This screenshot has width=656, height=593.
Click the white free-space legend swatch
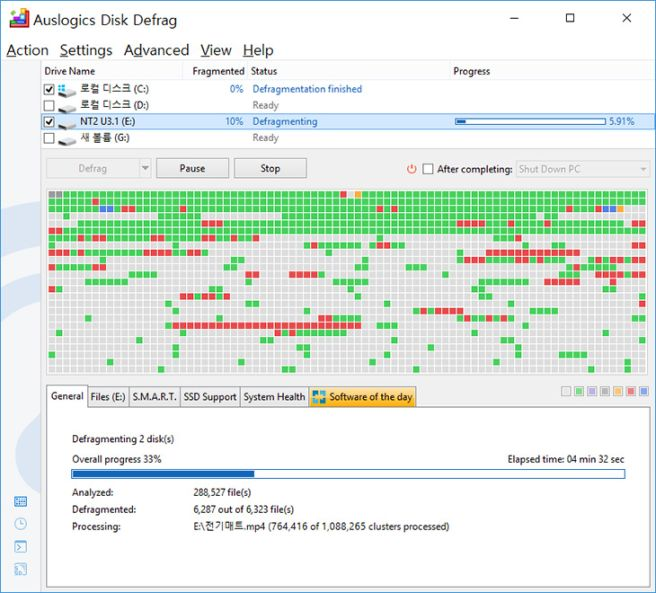pos(566,391)
